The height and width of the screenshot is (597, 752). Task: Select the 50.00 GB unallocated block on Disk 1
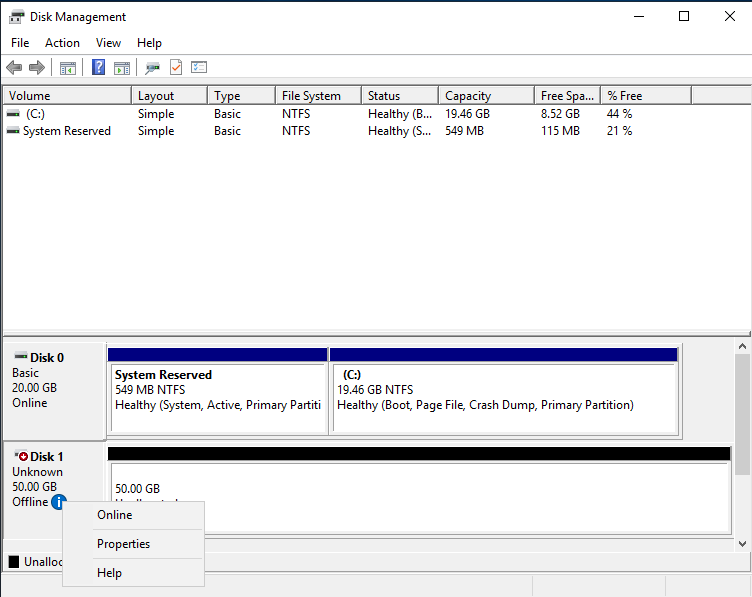click(419, 491)
